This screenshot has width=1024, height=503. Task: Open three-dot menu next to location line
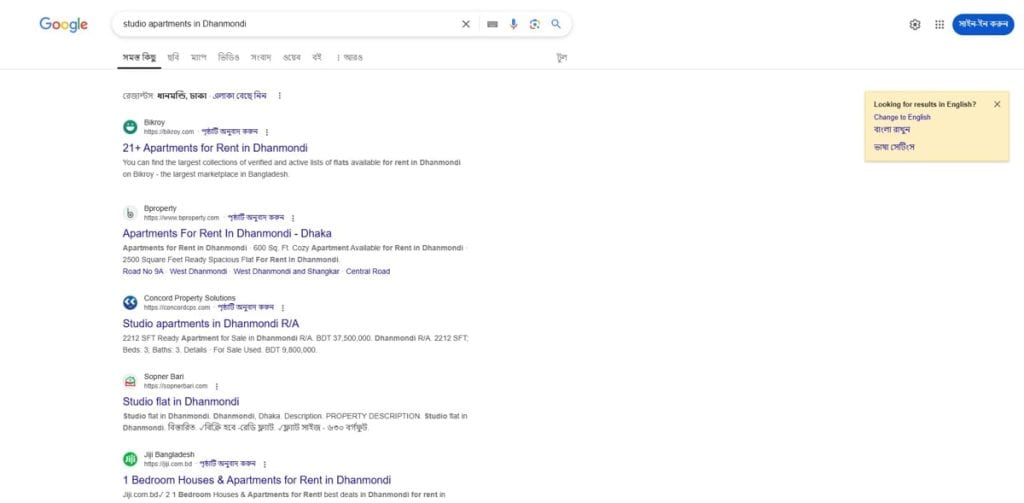[x=280, y=95]
